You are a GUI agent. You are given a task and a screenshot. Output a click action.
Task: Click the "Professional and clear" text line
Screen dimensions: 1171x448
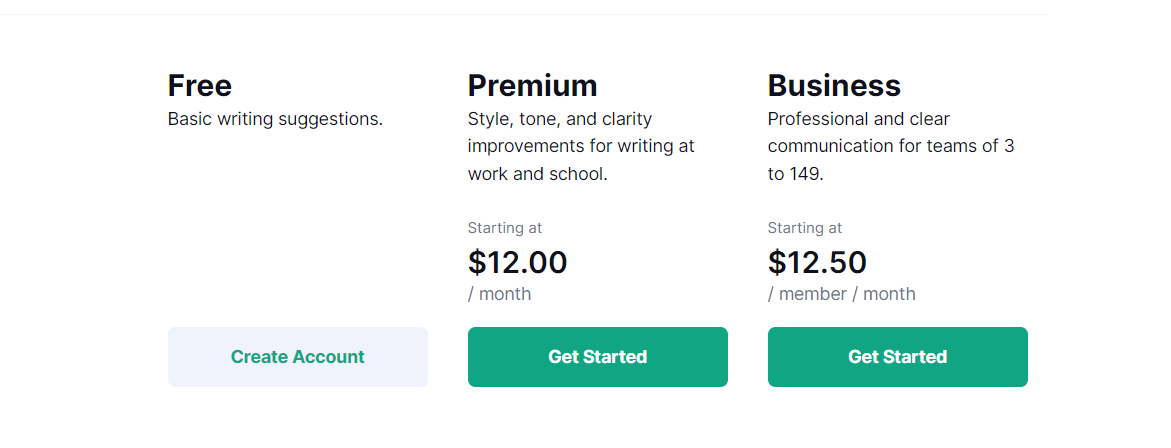pos(859,119)
